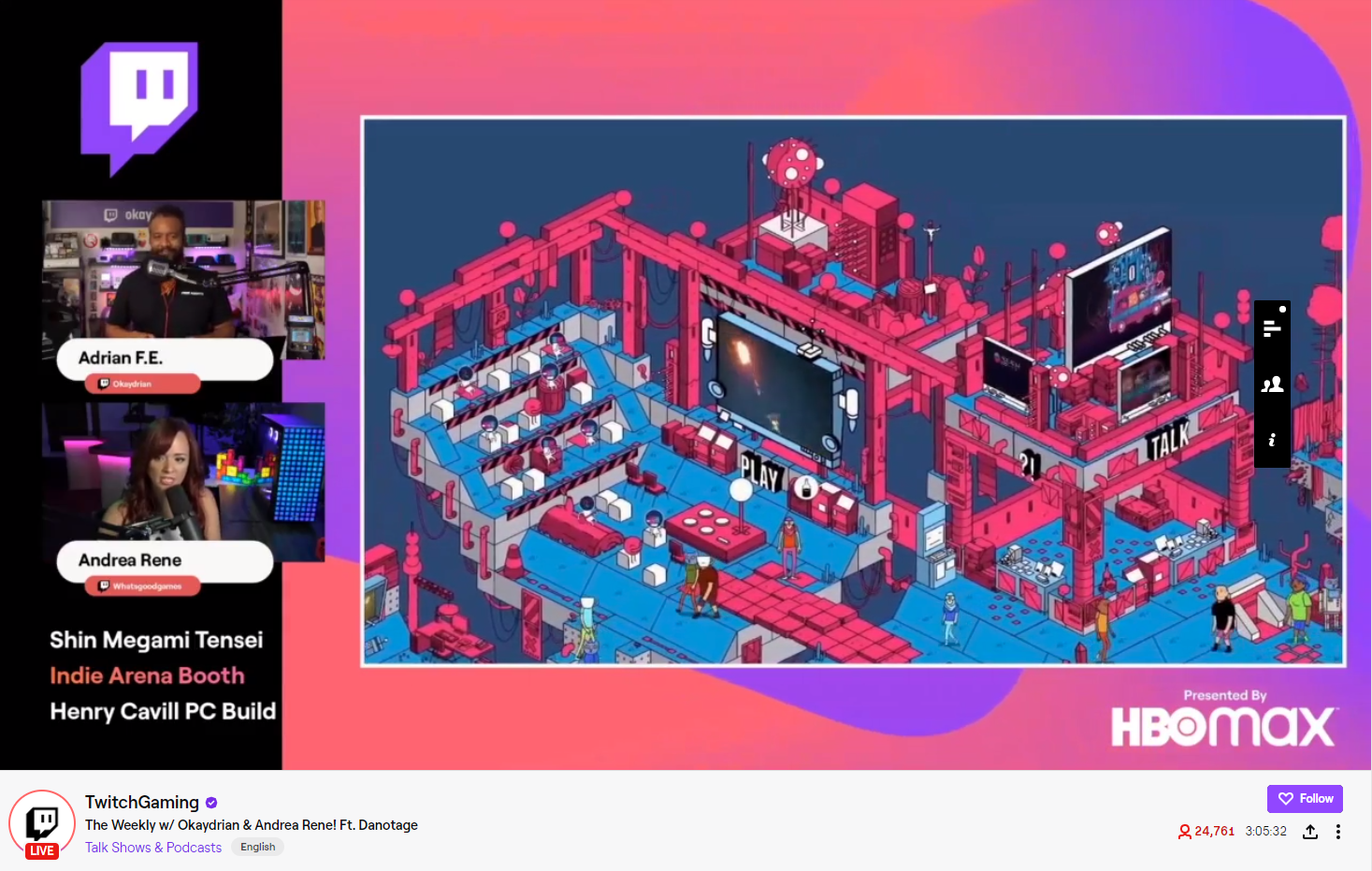Click the TALK sign in the game scene
The image size is (1372, 871).
coord(1168,439)
